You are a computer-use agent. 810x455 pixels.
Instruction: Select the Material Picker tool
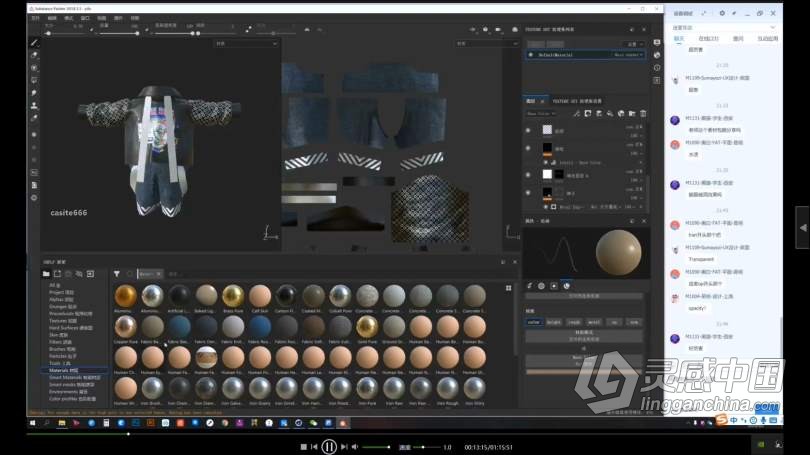pos(34,118)
